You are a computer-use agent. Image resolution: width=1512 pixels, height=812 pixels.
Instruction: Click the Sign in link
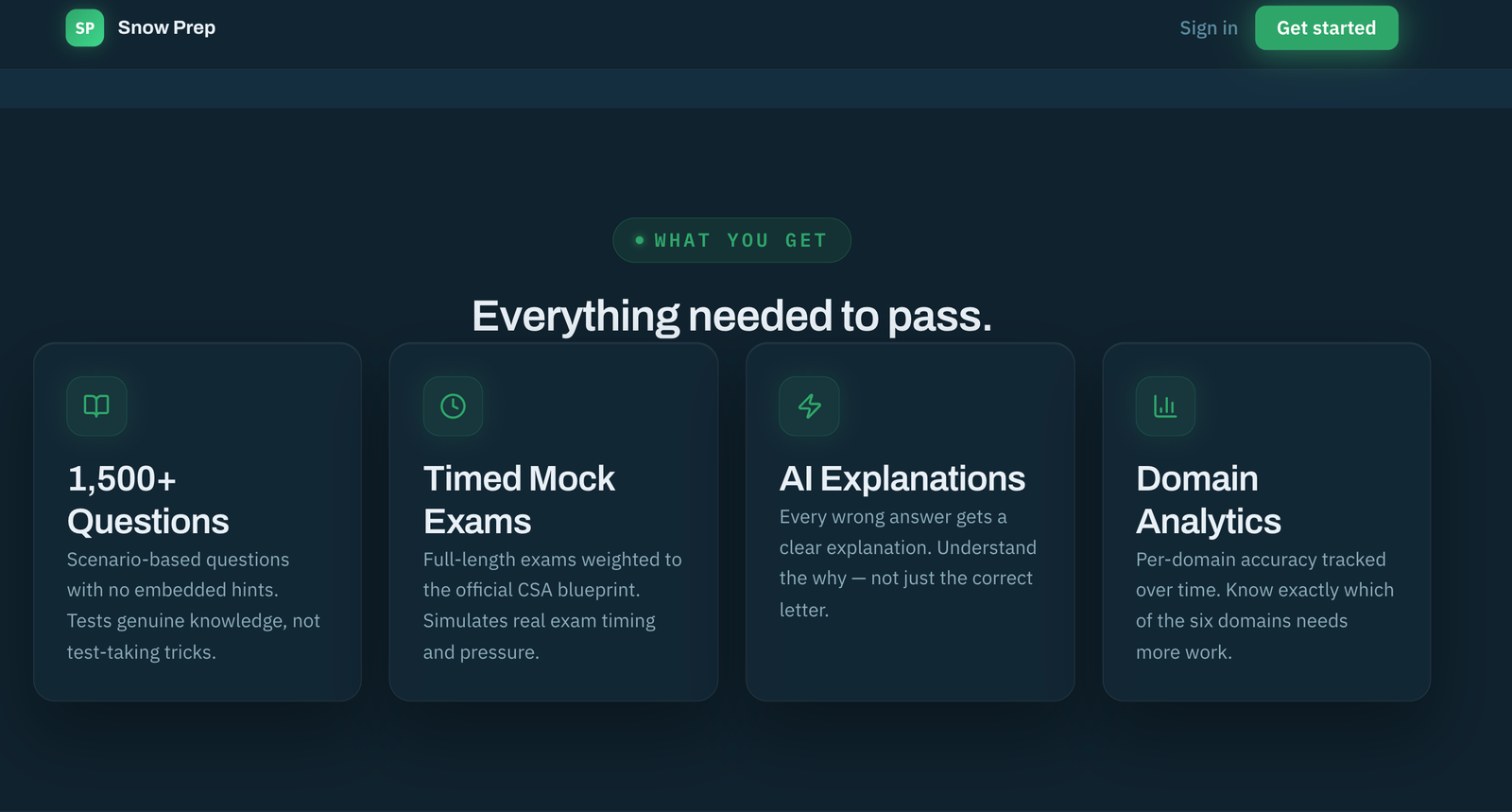click(1208, 28)
